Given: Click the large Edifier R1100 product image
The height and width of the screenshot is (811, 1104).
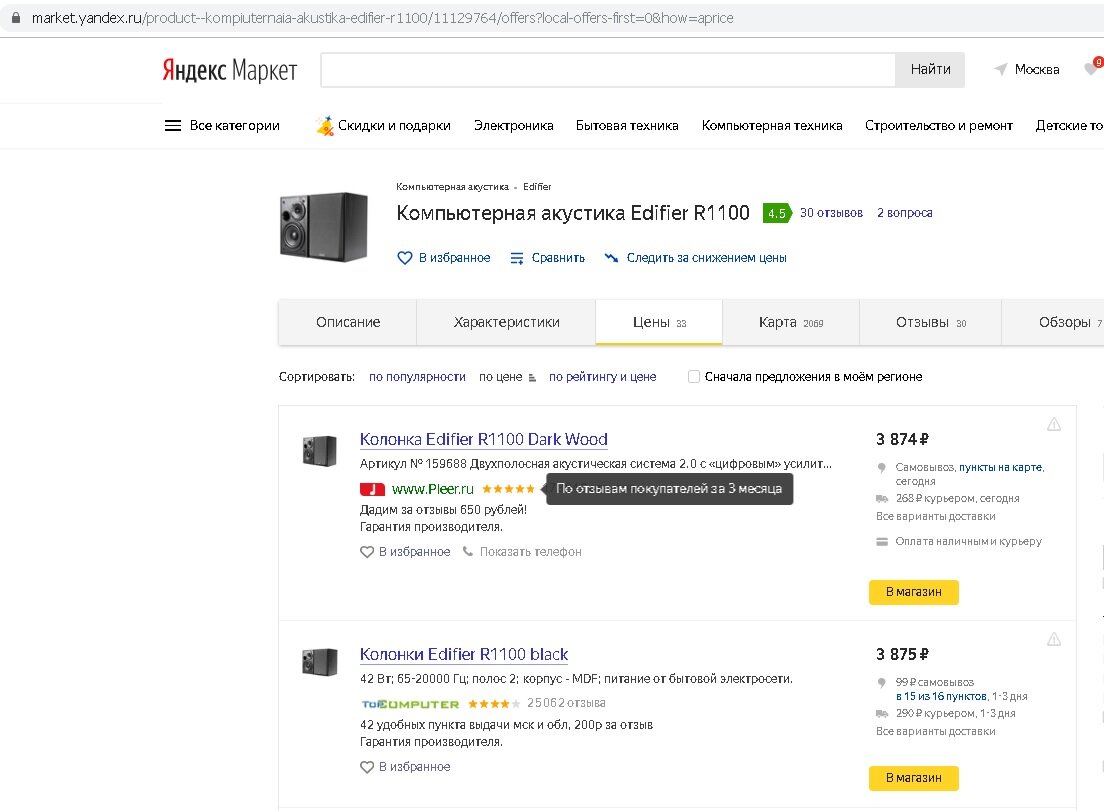Looking at the screenshot, I should [324, 227].
